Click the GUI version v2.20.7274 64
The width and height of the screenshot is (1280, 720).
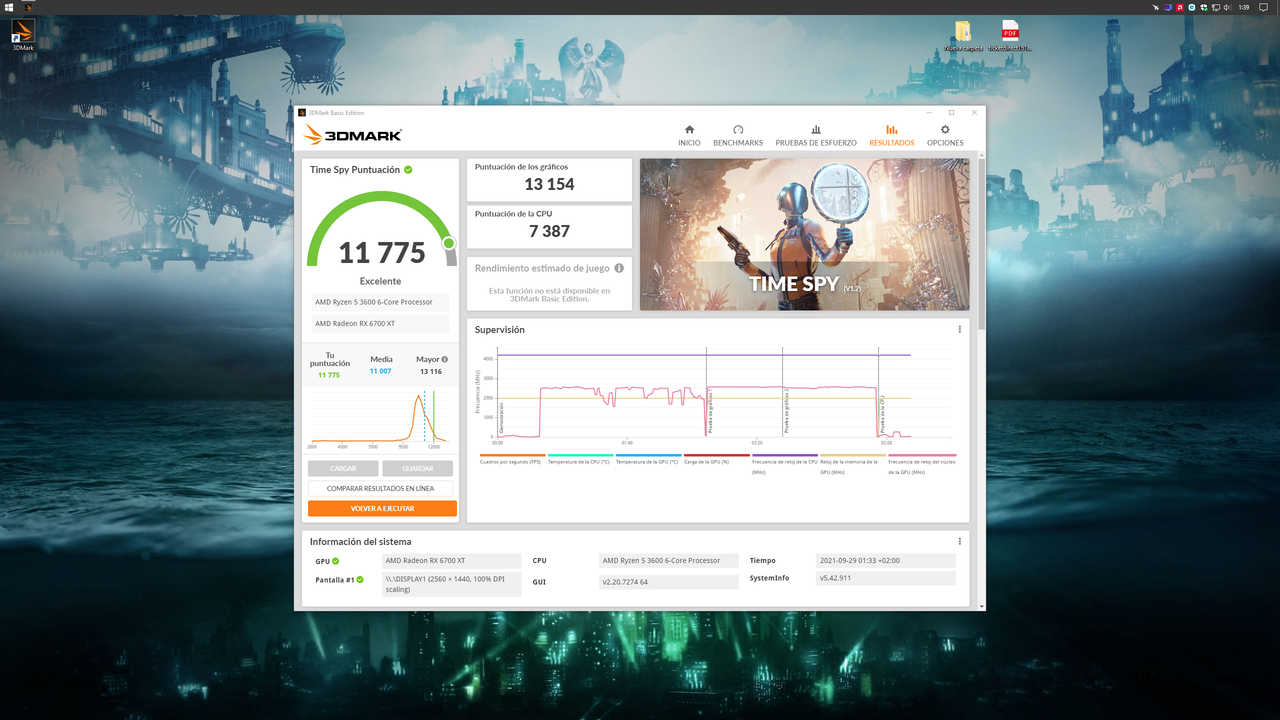click(x=669, y=582)
